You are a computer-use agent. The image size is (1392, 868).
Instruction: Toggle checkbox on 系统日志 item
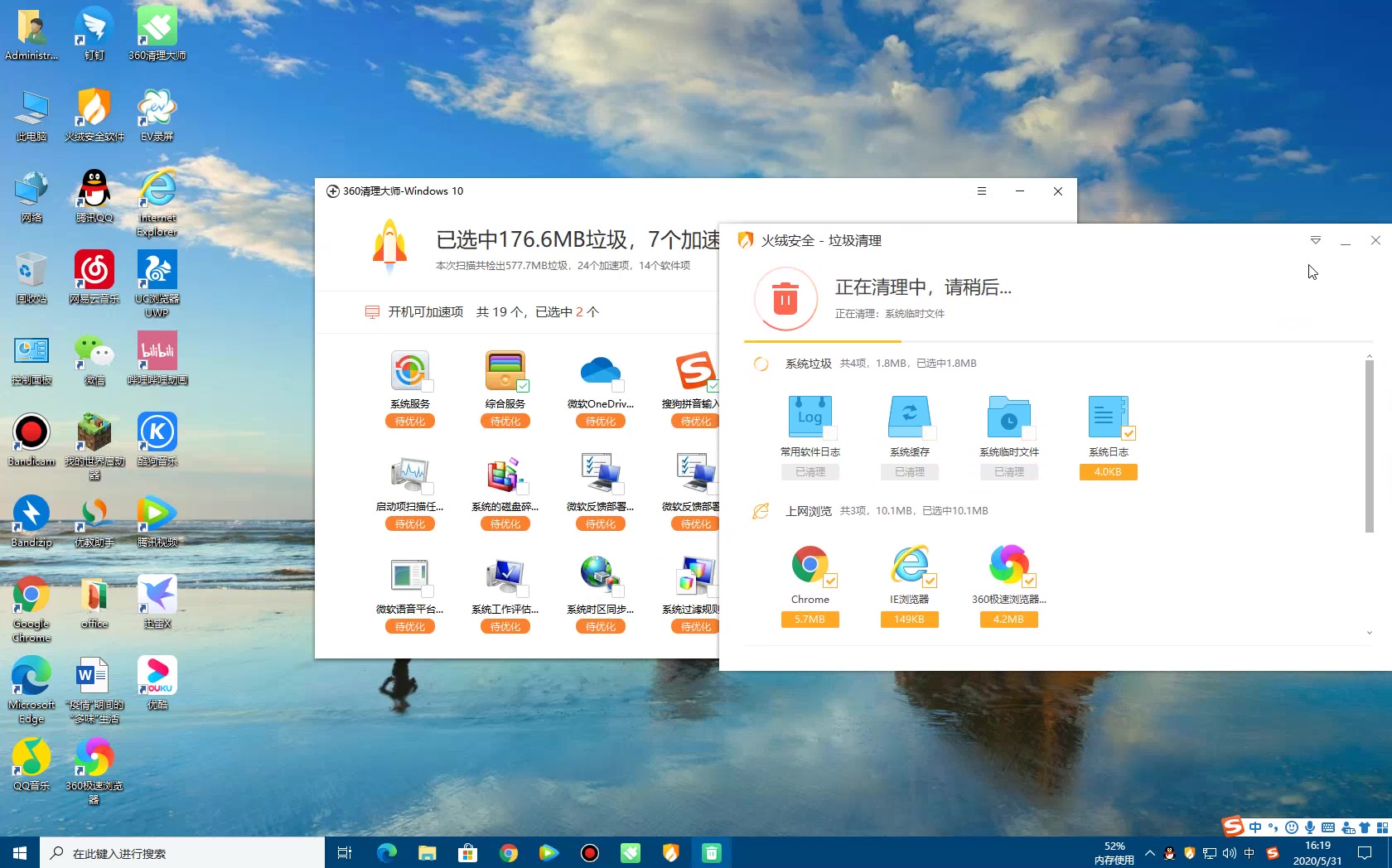1129,432
